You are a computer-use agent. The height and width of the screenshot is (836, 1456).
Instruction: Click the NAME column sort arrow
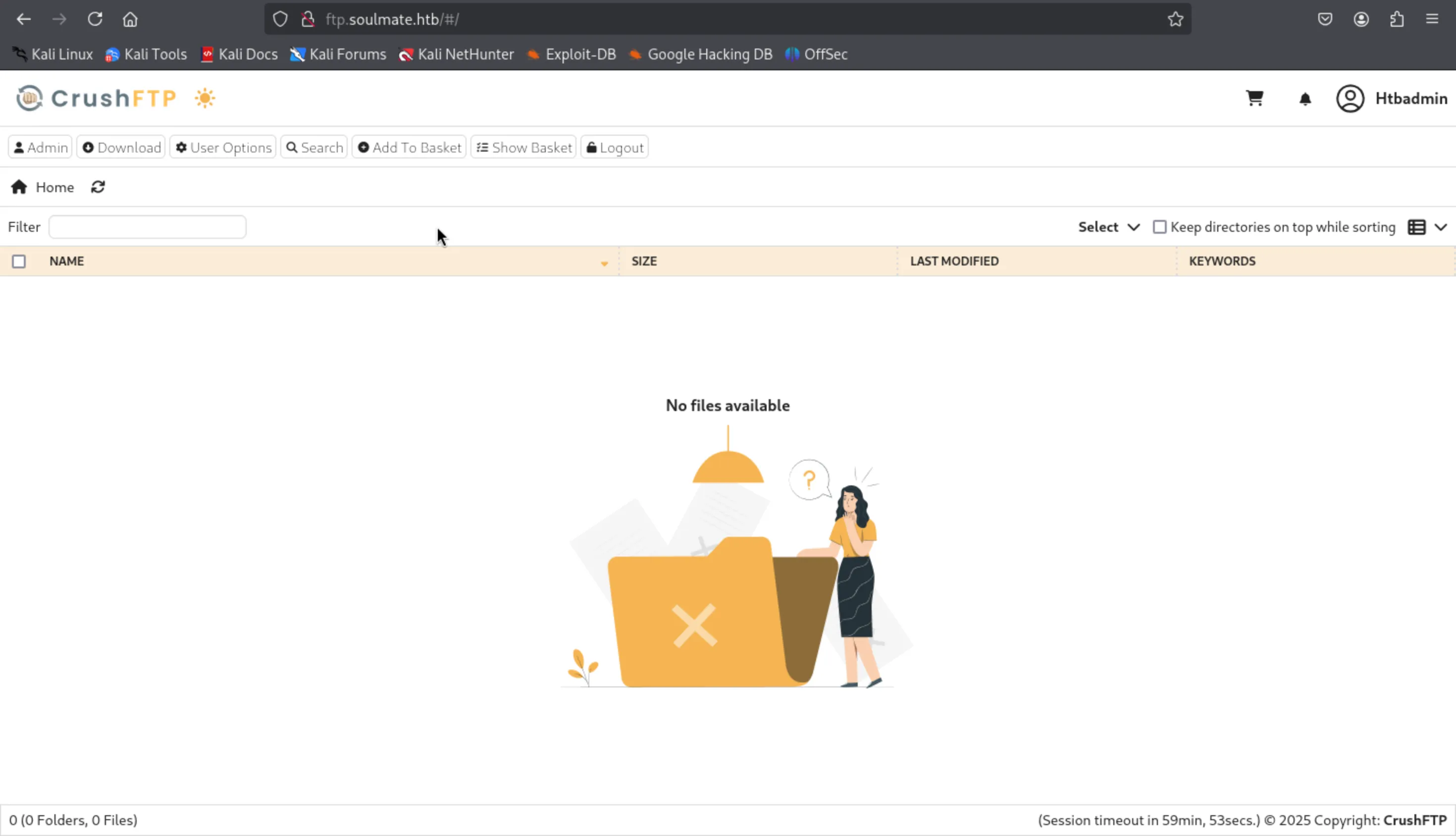tap(604, 263)
